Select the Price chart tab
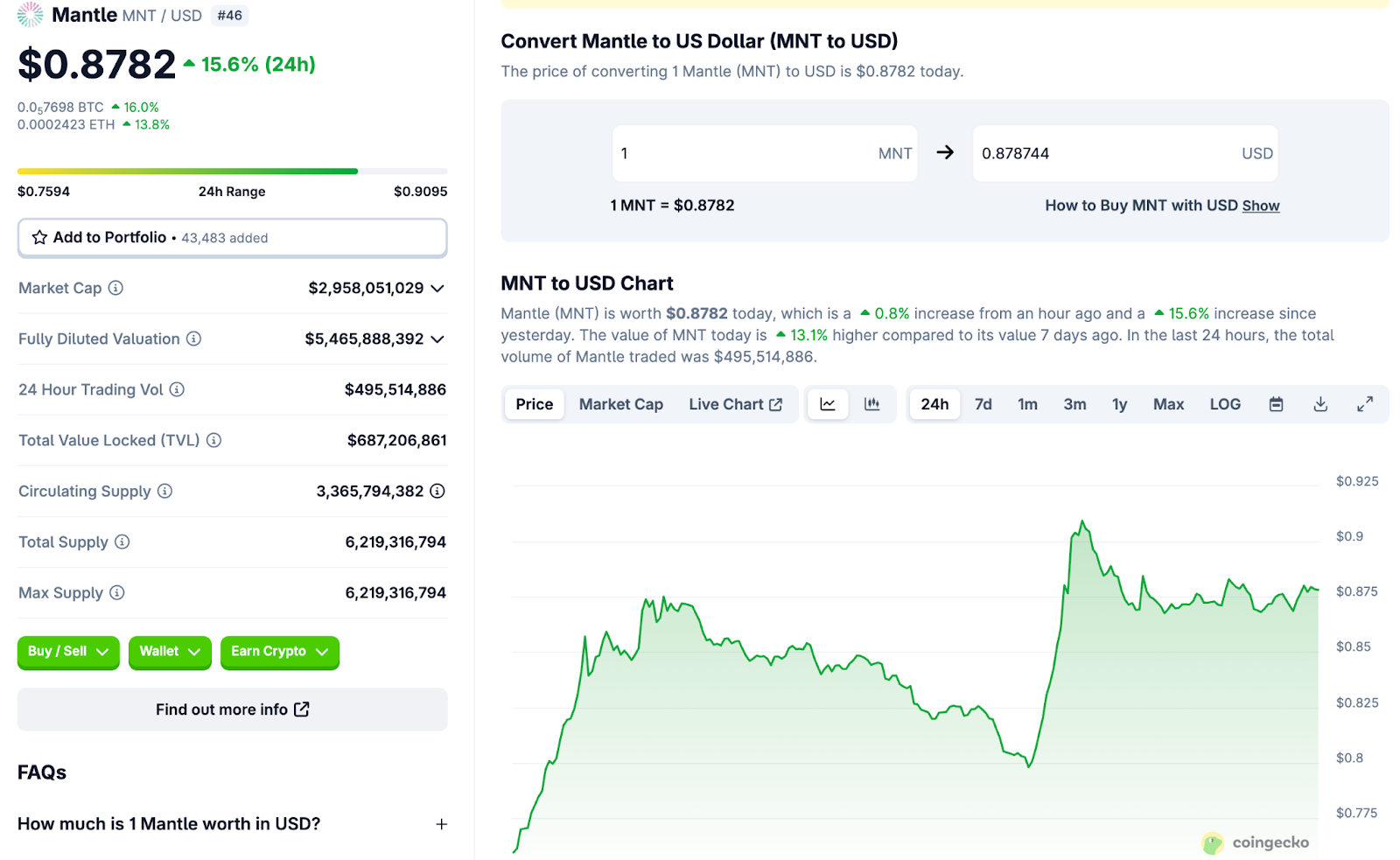Screen dimensions: 1400x860 click(x=535, y=404)
